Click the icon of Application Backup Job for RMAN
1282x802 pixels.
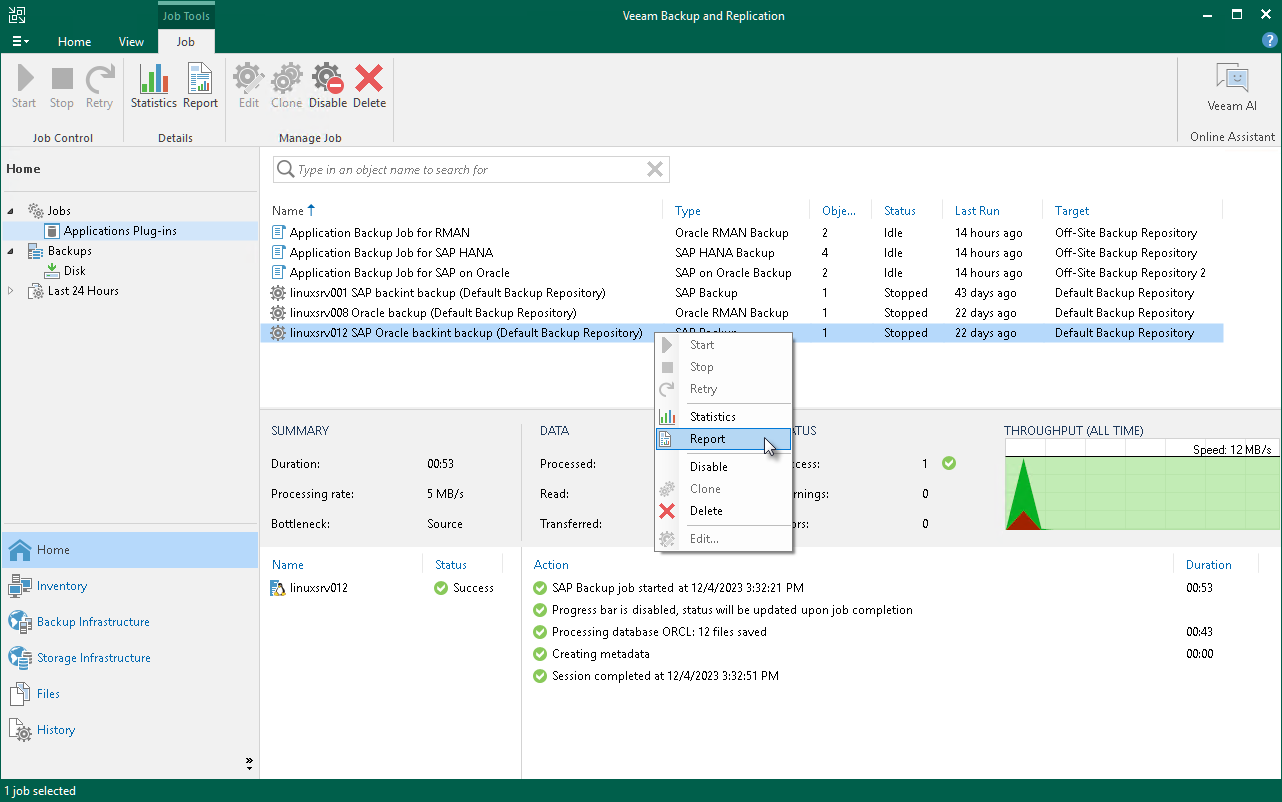[279, 233]
